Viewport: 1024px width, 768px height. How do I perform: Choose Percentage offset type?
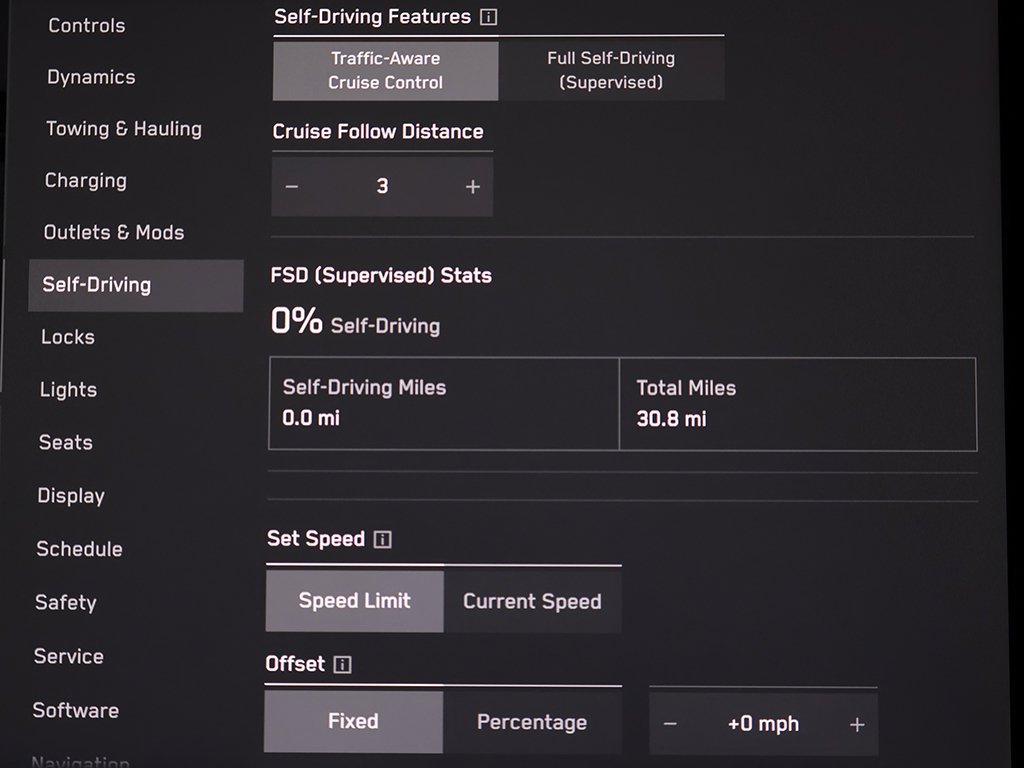[532, 722]
